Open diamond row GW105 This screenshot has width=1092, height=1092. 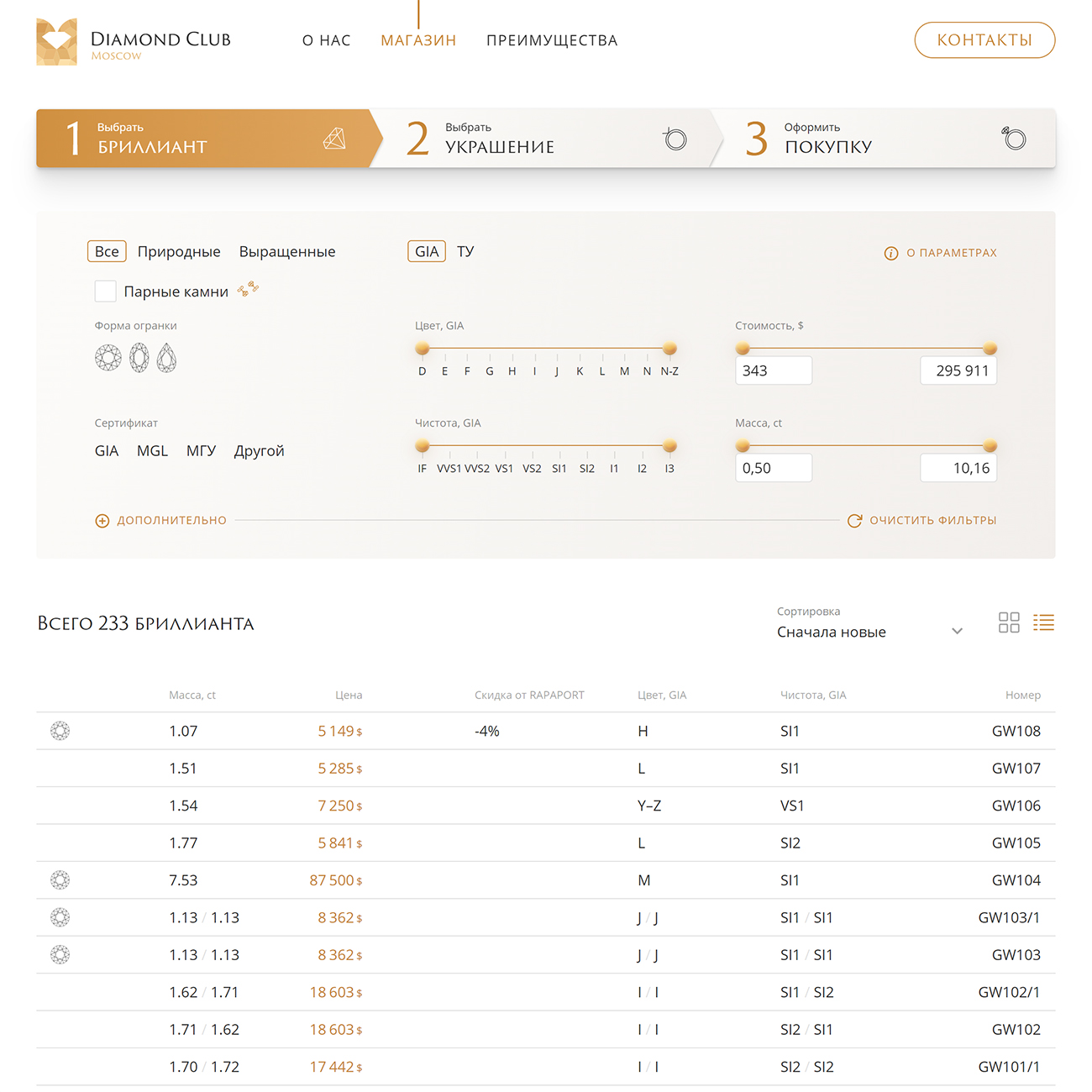pos(546,843)
